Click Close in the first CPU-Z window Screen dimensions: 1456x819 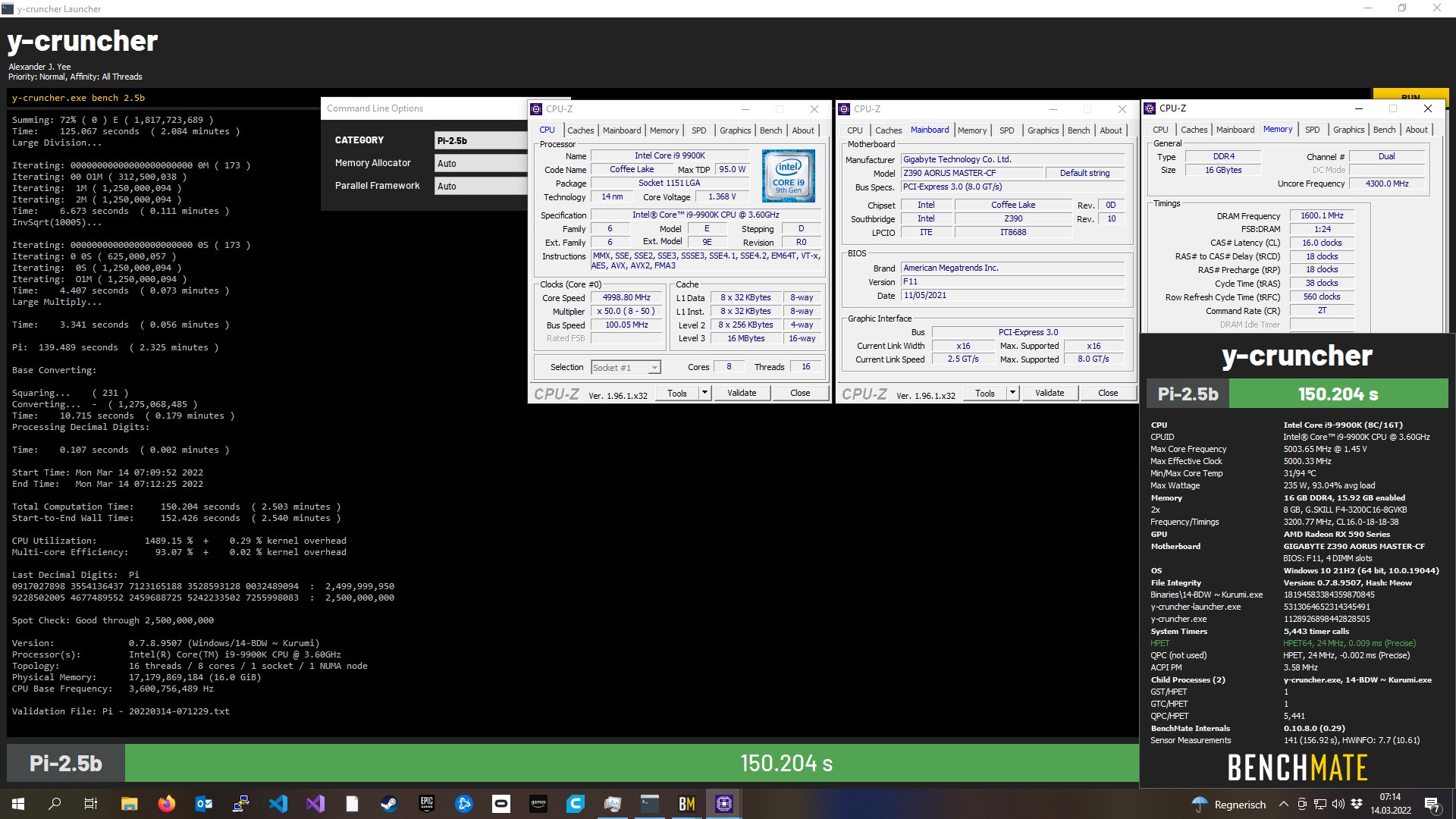[800, 393]
